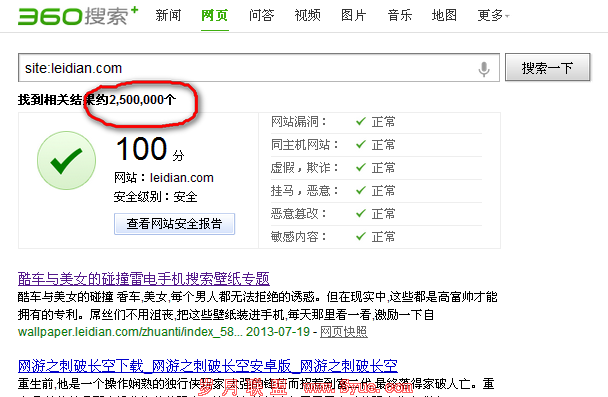The height and width of the screenshot is (397, 608).
Task: Click the microphone voice search icon
Action: (x=484, y=69)
